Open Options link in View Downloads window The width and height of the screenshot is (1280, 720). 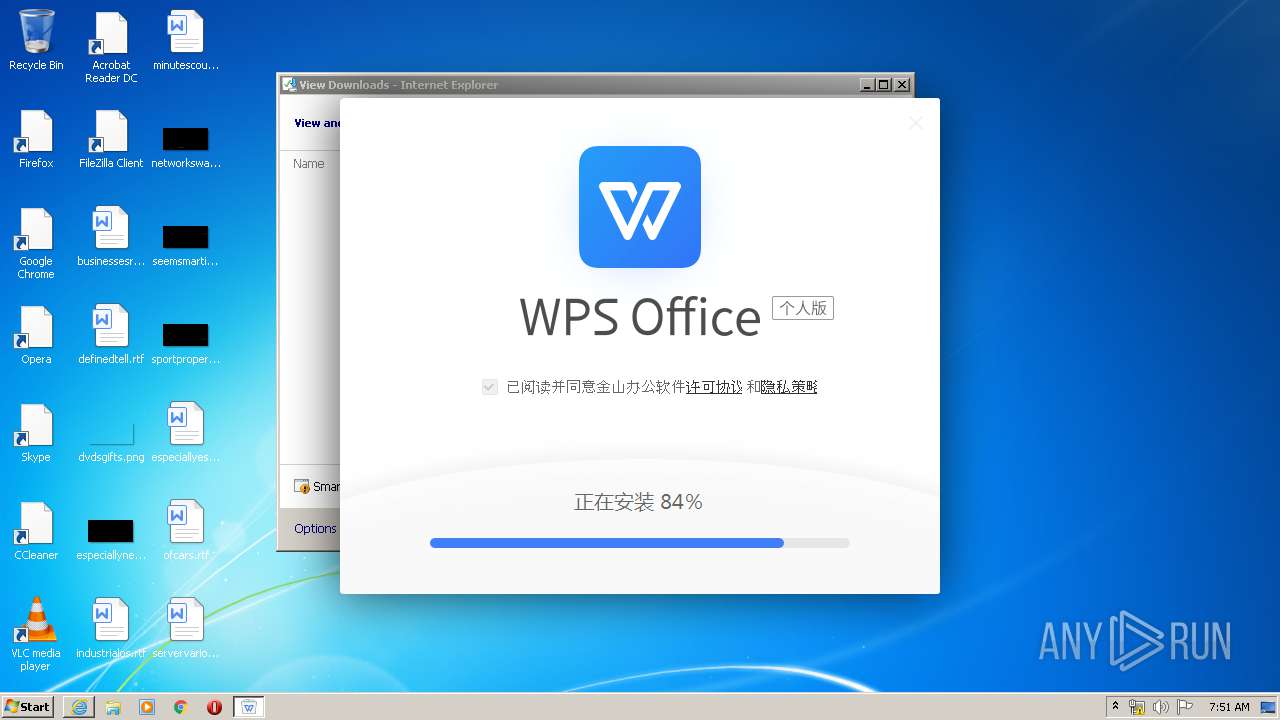click(x=315, y=529)
